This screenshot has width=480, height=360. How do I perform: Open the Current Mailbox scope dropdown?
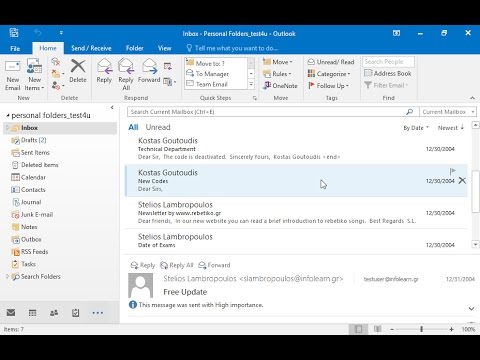point(448,112)
